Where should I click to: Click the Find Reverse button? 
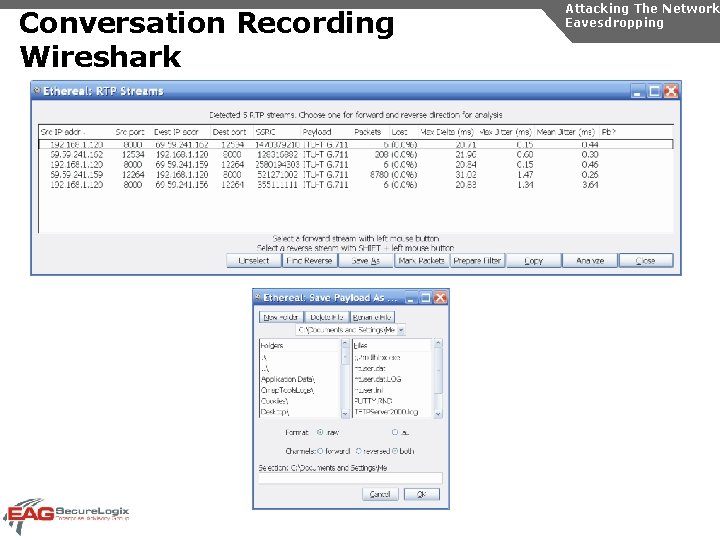click(309, 260)
